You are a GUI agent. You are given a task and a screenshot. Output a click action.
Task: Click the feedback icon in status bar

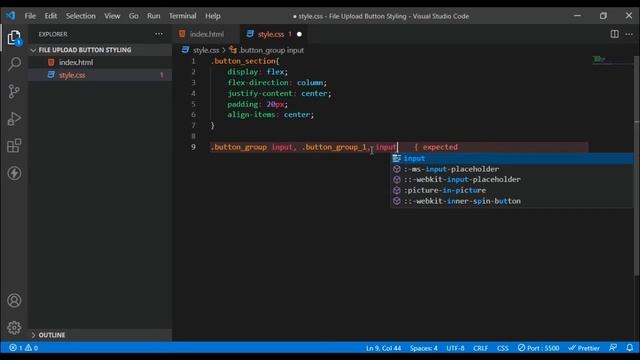tap(613, 348)
